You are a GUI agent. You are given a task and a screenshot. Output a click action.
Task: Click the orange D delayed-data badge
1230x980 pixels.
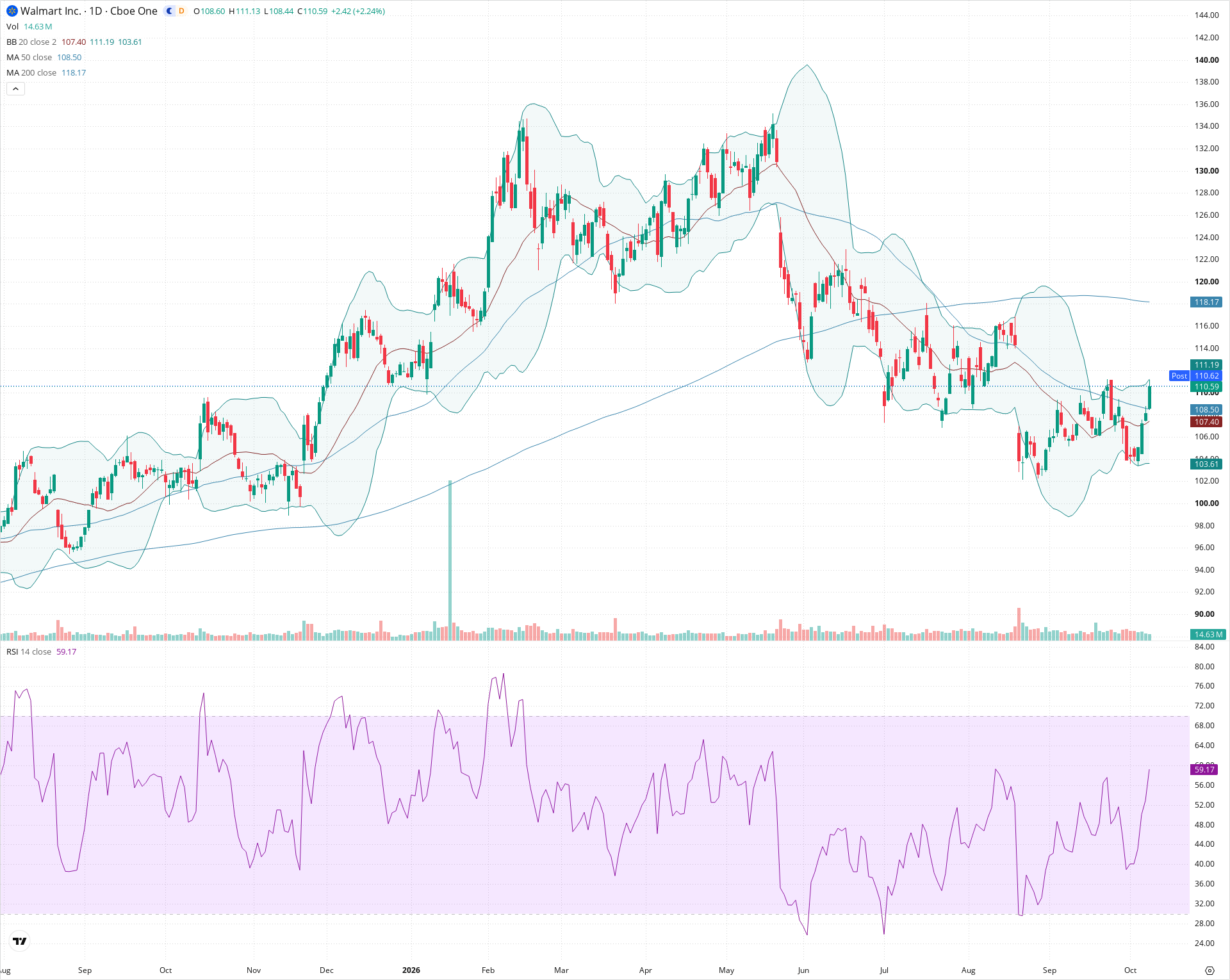pos(181,11)
